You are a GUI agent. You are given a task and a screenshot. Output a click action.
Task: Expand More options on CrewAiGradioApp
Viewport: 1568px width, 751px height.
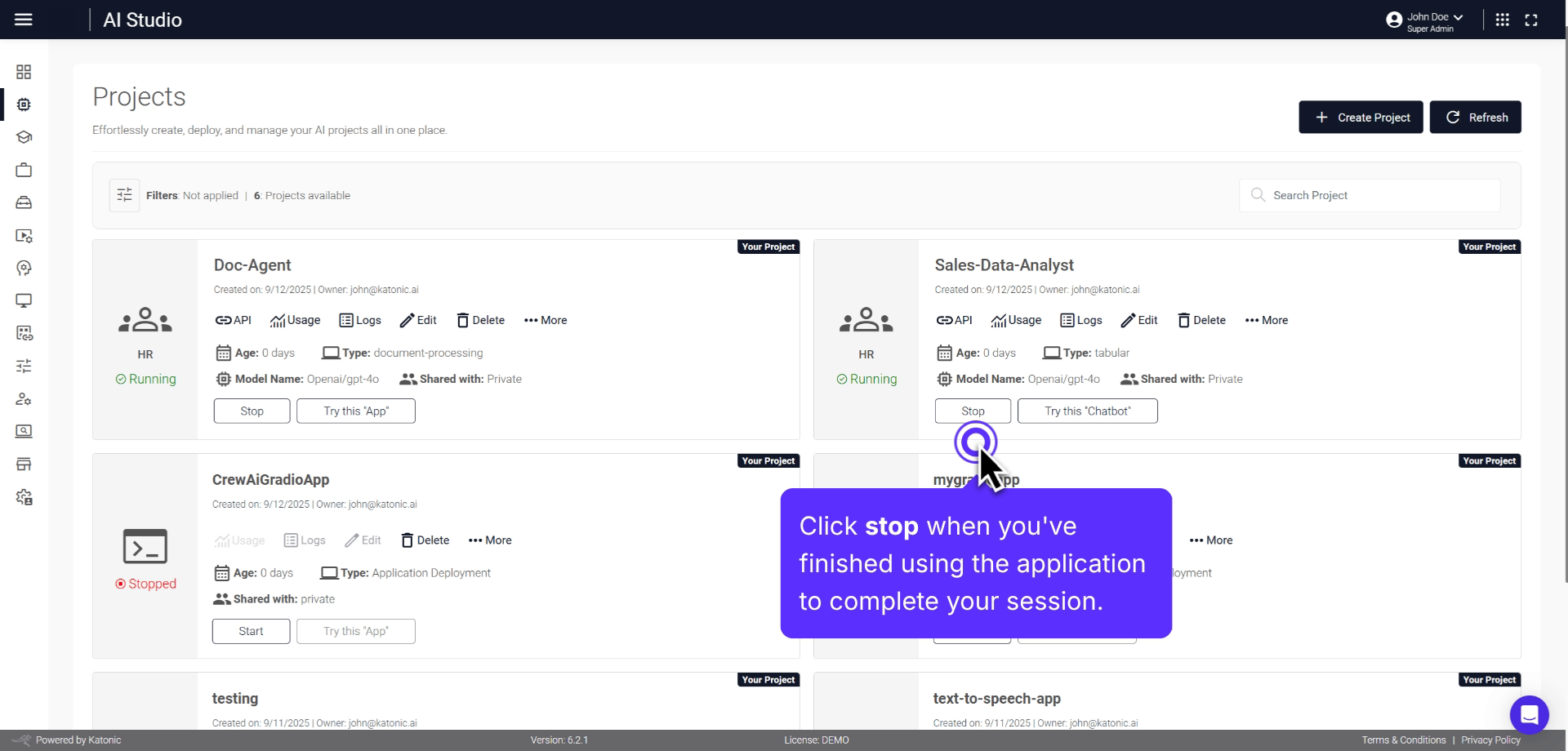[x=489, y=540]
